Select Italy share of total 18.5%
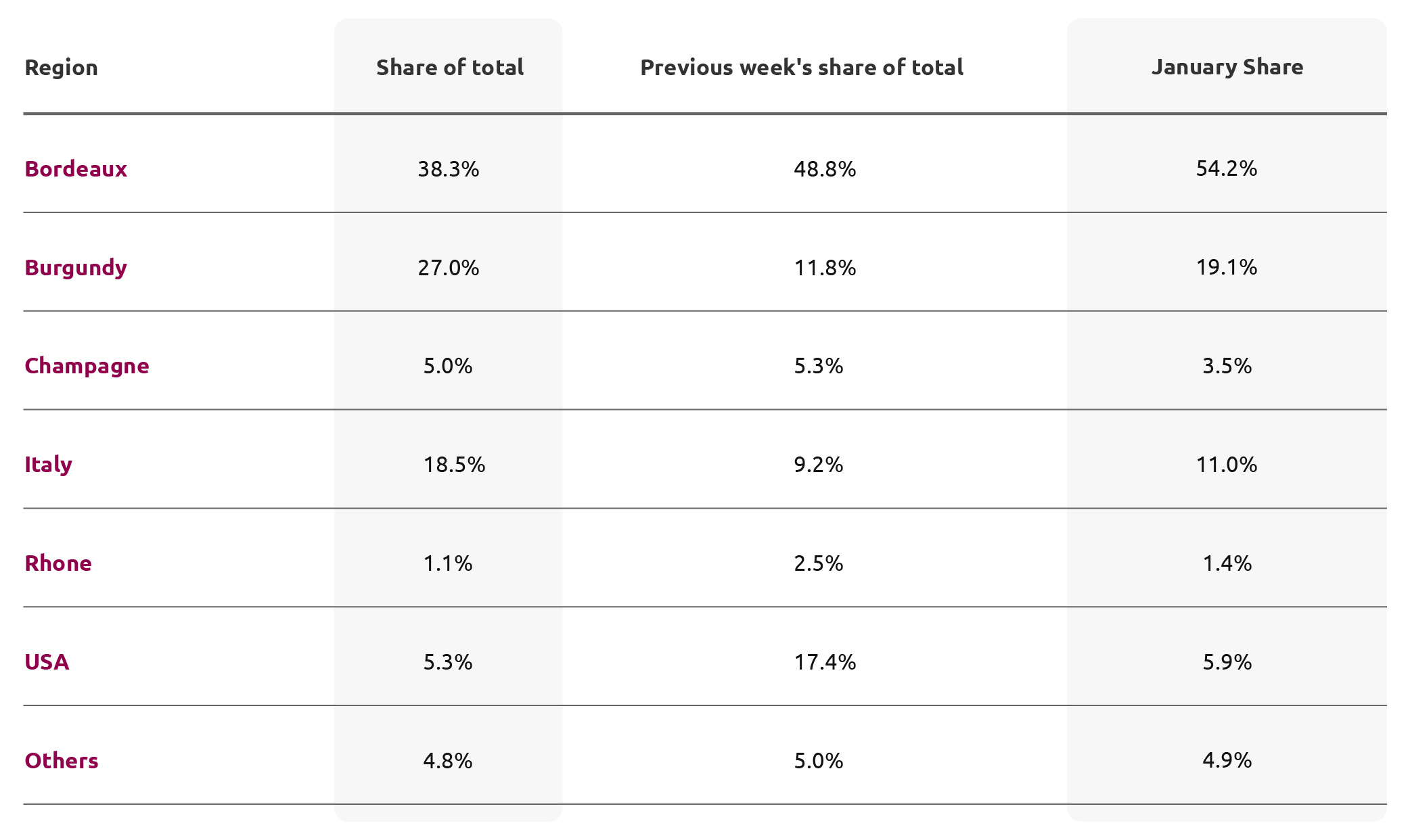The height and width of the screenshot is (840, 1410). (x=454, y=465)
